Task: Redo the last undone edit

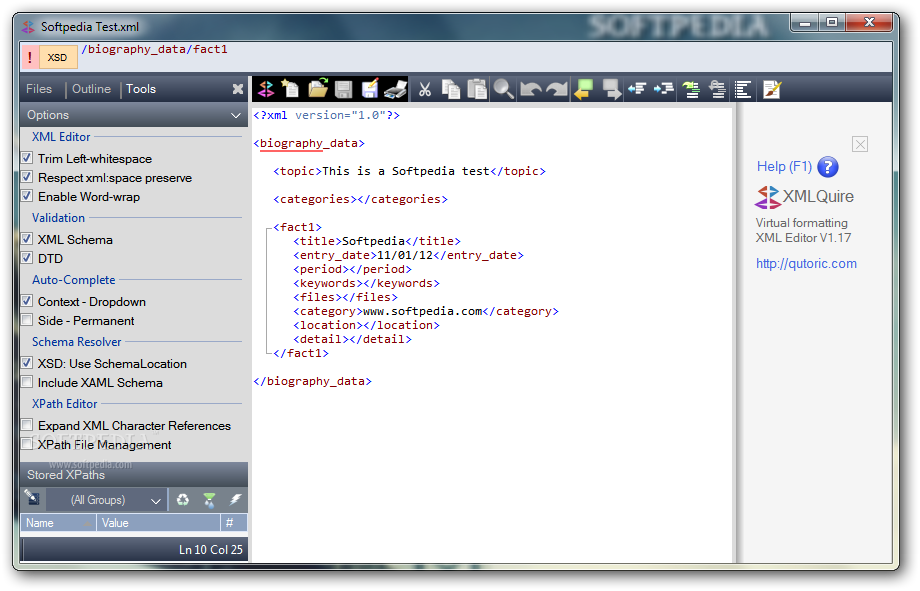Action: [557, 89]
